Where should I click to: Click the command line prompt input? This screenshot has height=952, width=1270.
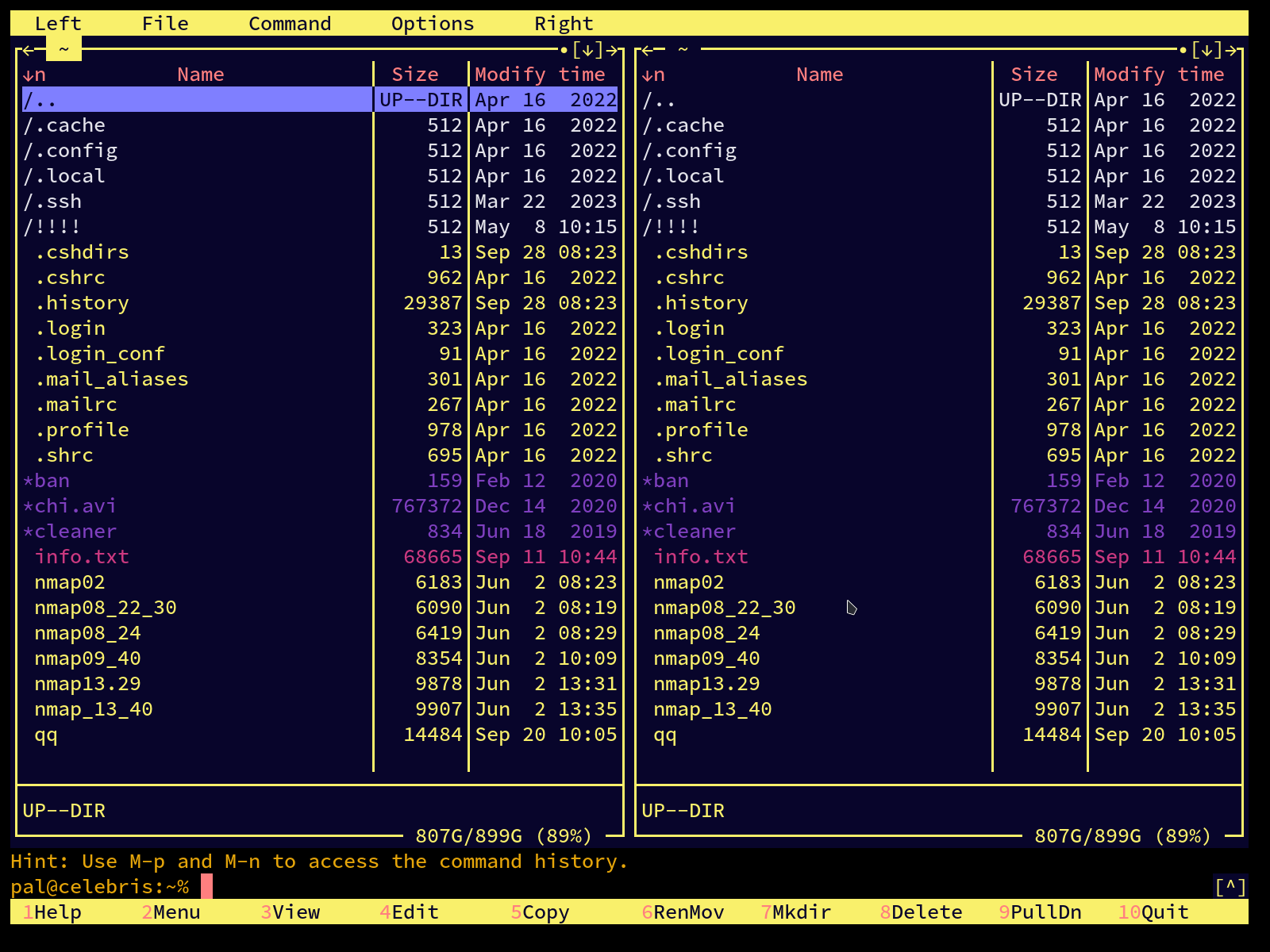click(698, 887)
